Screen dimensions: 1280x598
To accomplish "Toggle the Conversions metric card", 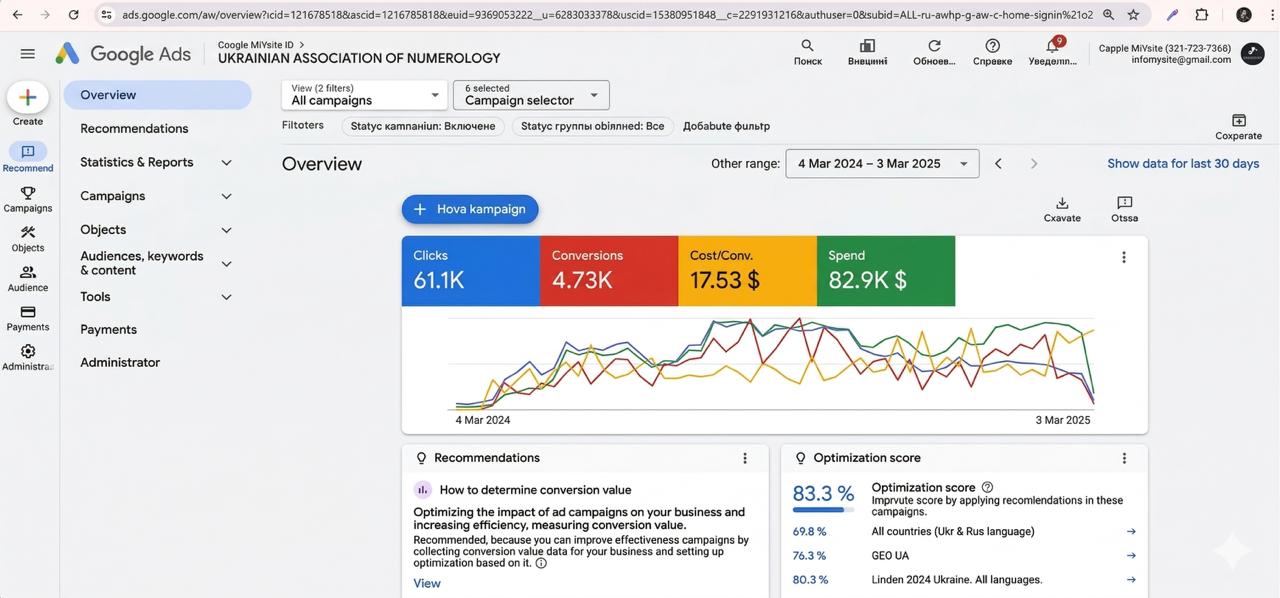I will click(607, 270).
